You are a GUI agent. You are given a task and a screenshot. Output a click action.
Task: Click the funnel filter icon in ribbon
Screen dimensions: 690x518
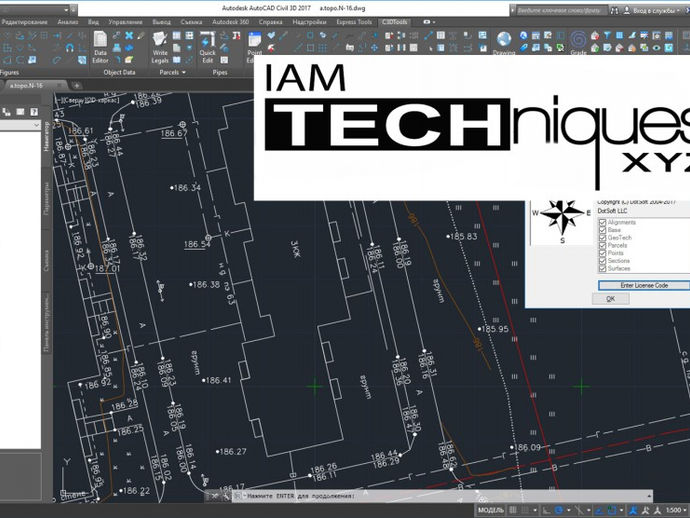607,35
